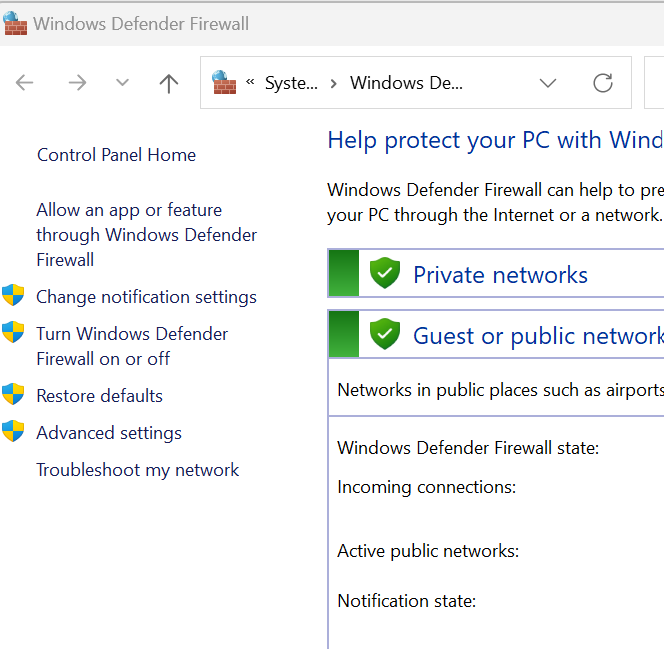Screen dimensions: 664x649
Task: Click the Windows Defender Firewall title bar icon
Action: pos(15,24)
